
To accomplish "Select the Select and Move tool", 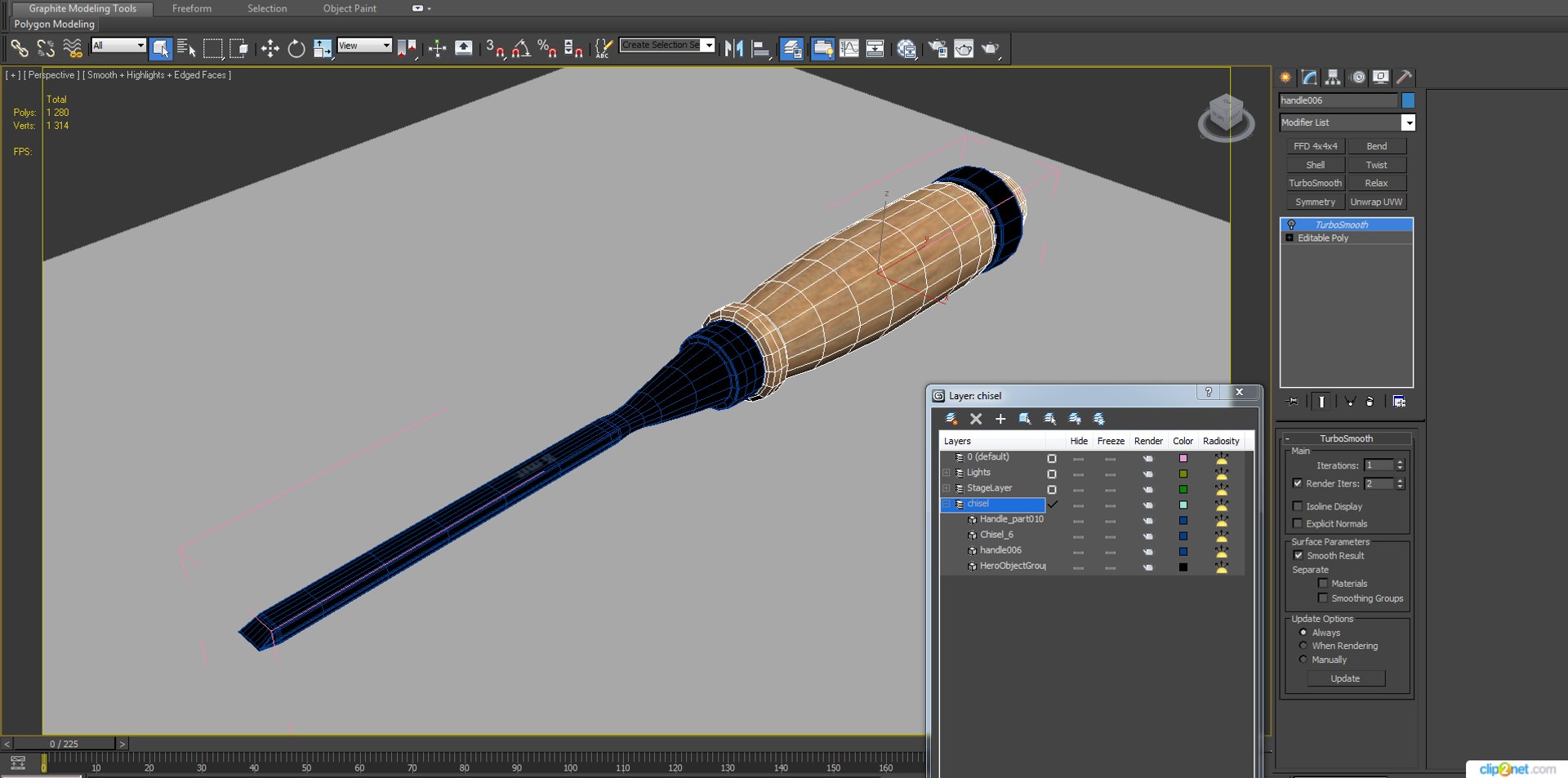I will 269,49.
